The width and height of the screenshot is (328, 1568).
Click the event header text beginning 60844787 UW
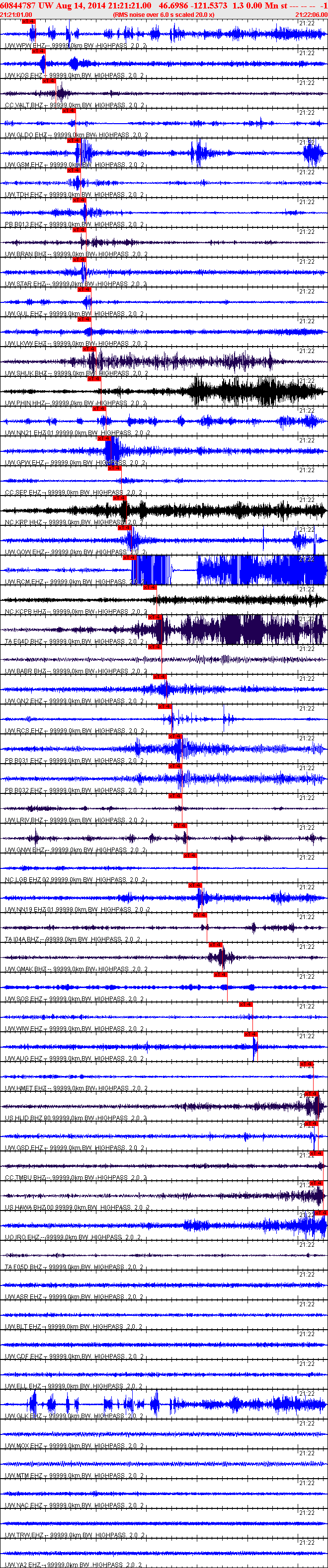[x=164, y=5]
